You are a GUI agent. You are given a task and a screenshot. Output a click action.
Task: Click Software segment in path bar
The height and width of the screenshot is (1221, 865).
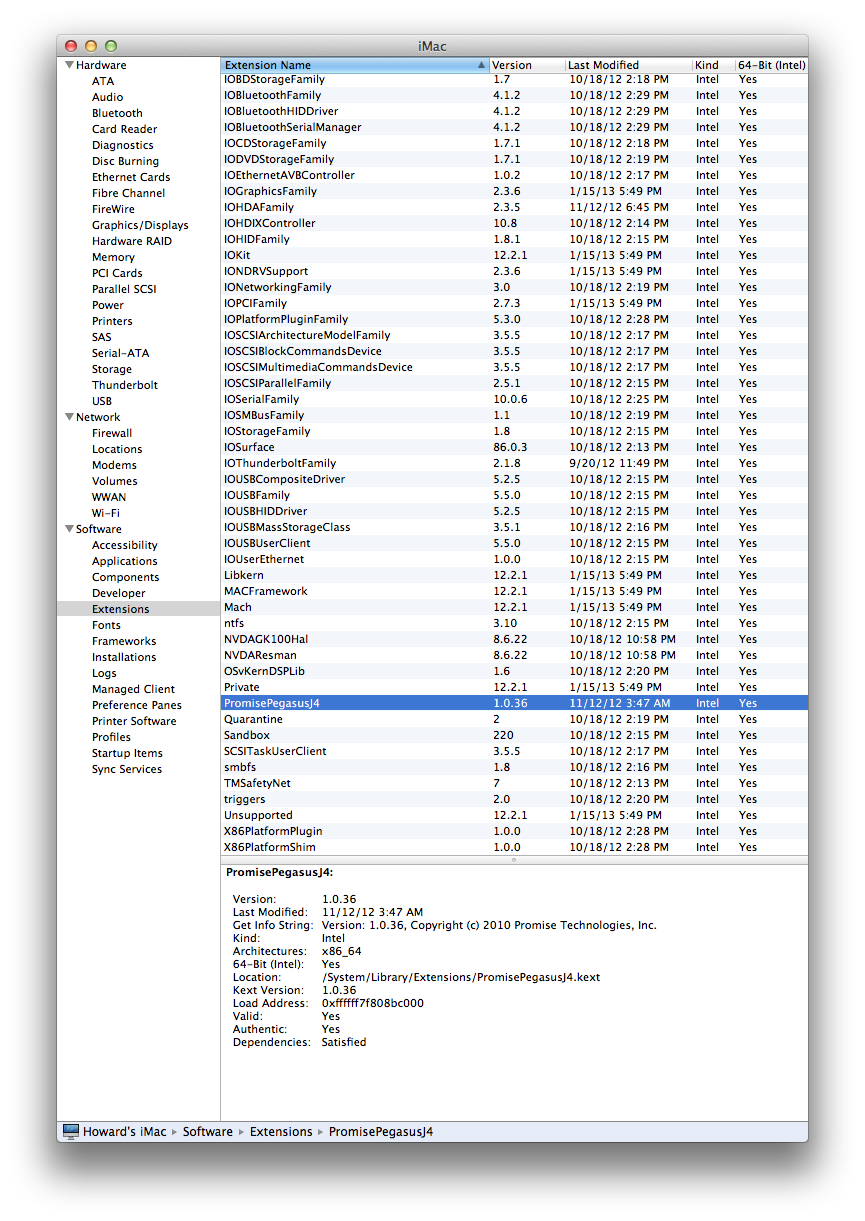pos(207,1132)
